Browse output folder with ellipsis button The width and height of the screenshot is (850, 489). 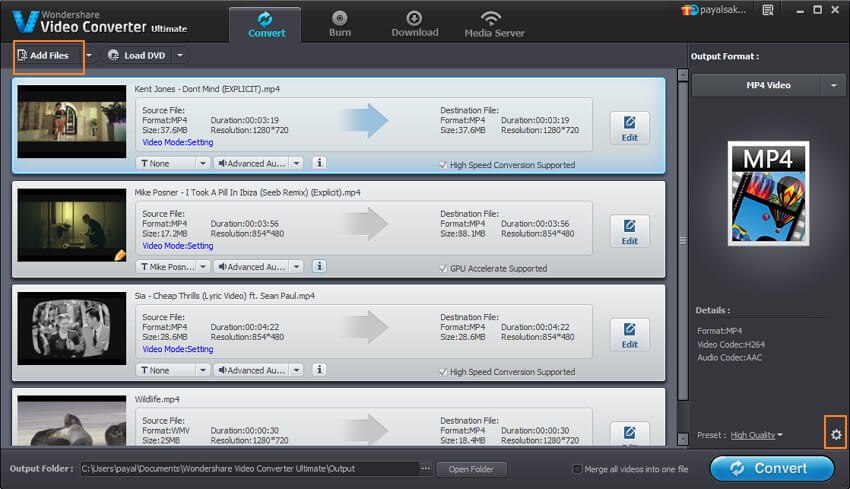426,468
